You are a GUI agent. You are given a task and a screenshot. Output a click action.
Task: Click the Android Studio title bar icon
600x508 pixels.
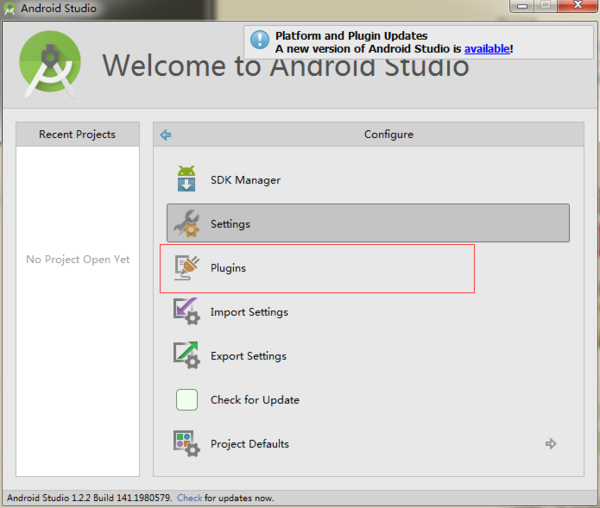coord(9,8)
